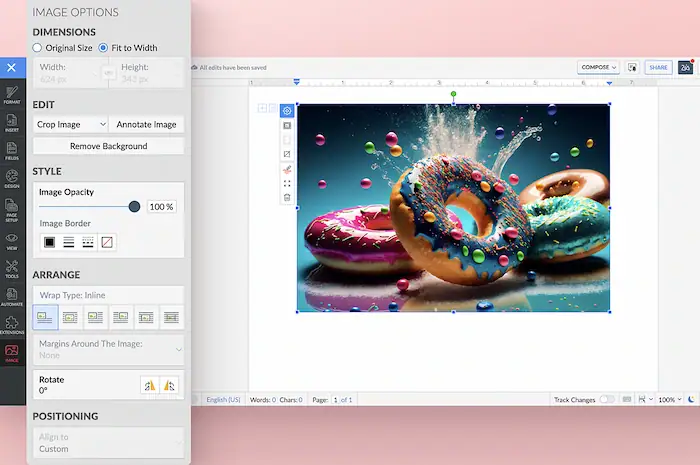Switch to the Page Setup sidebar tab
The height and width of the screenshot is (465, 700).
12,214
